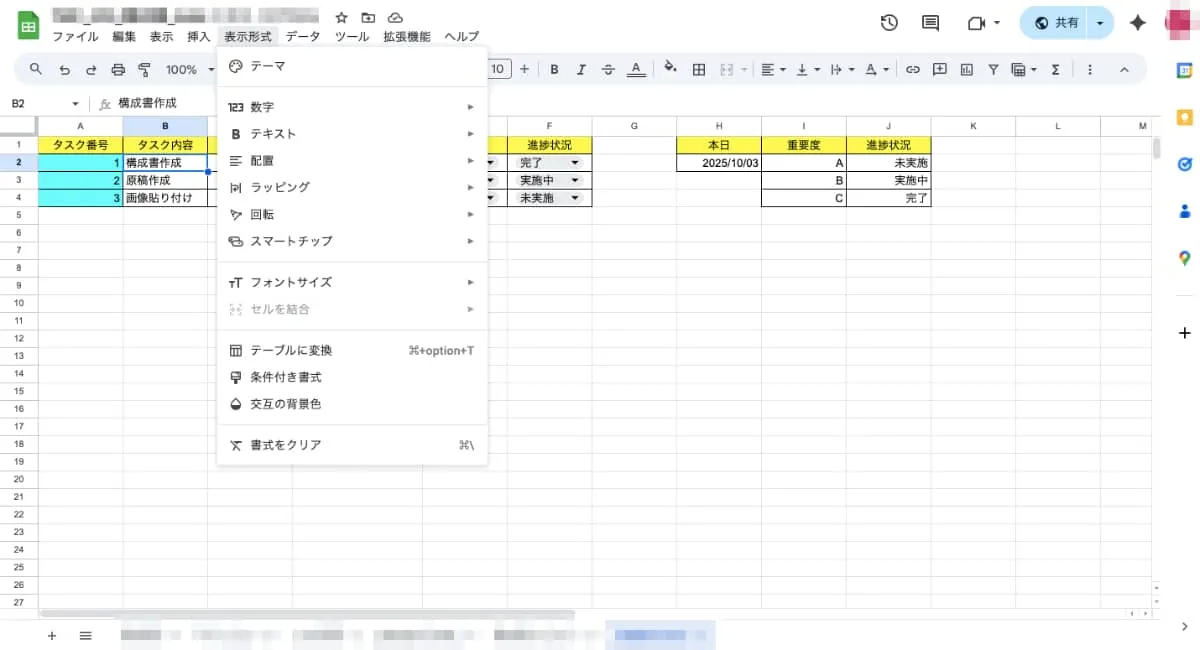The height and width of the screenshot is (650, 1200).
Task: Insert a link from the toolbar
Action: 913,69
